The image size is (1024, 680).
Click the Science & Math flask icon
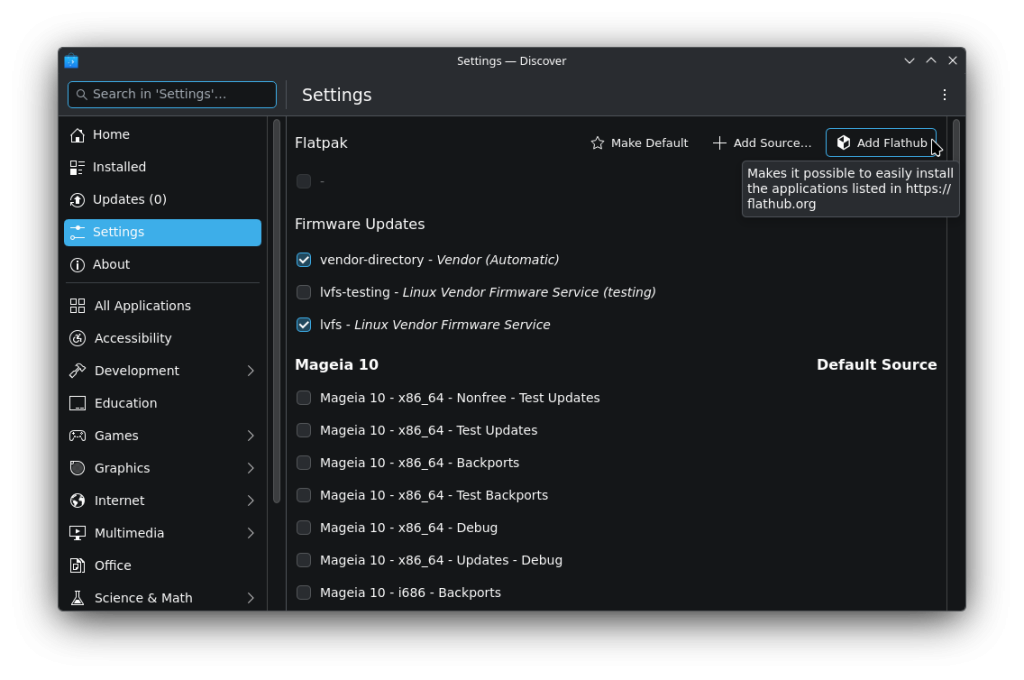coord(77,598)
